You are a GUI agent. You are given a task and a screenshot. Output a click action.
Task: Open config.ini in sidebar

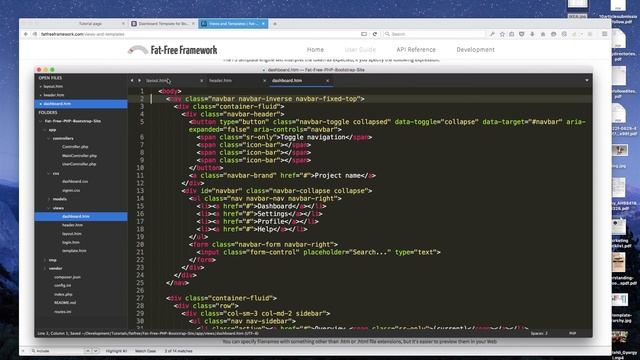pos(62,286)
